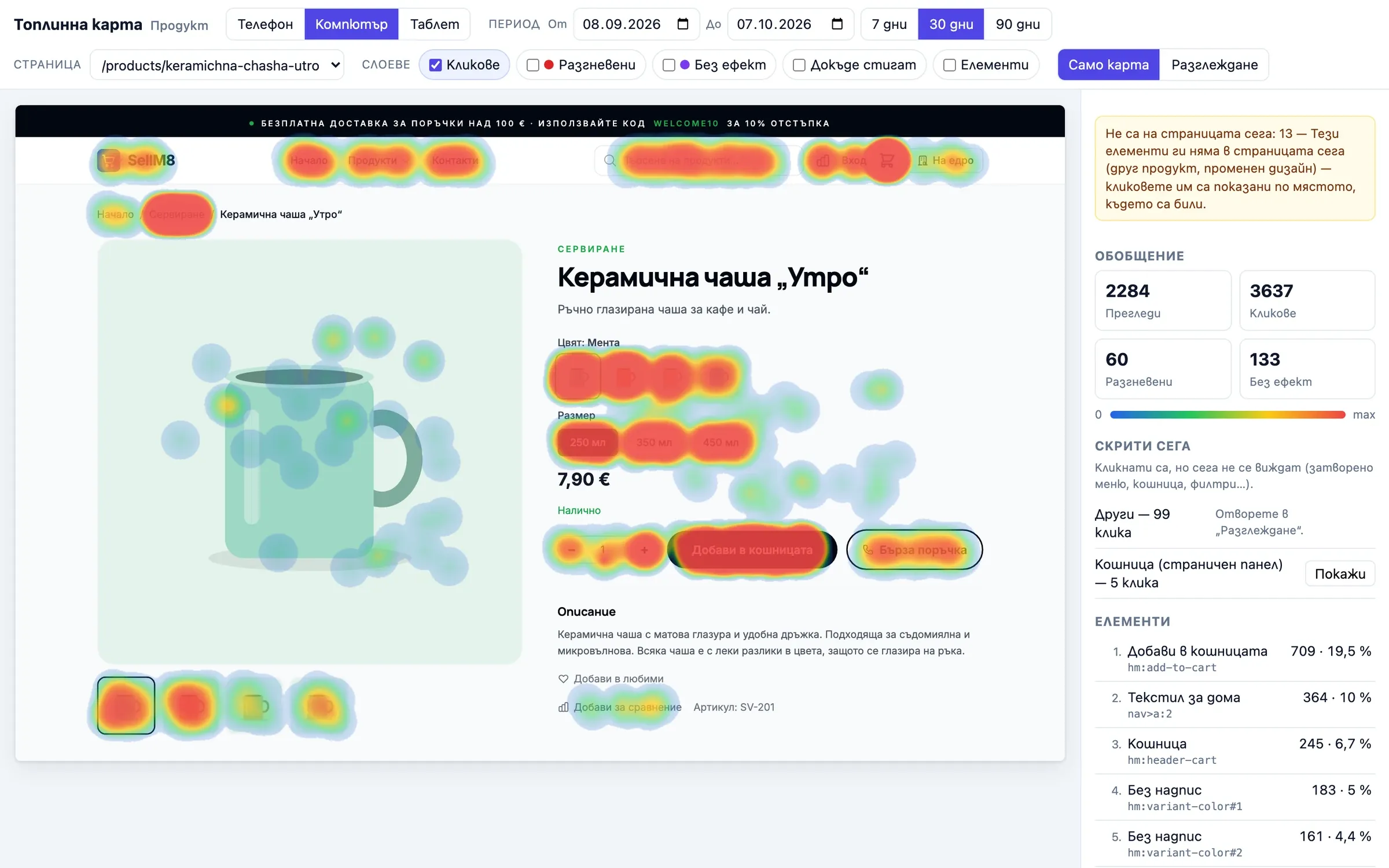Enable the Елементи layer checkbox

point(949,65)
